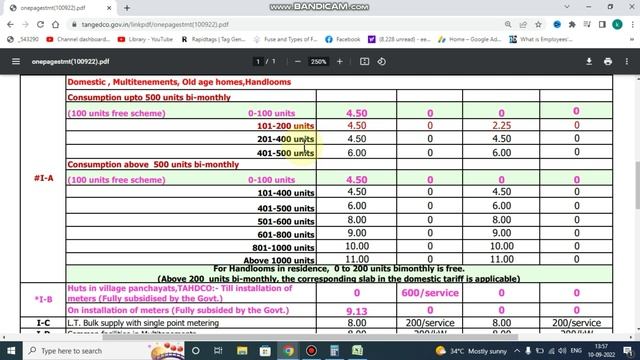640x360 pixels.
Task: Open Cortana circle in taskbar
Action: pos(196,351)
